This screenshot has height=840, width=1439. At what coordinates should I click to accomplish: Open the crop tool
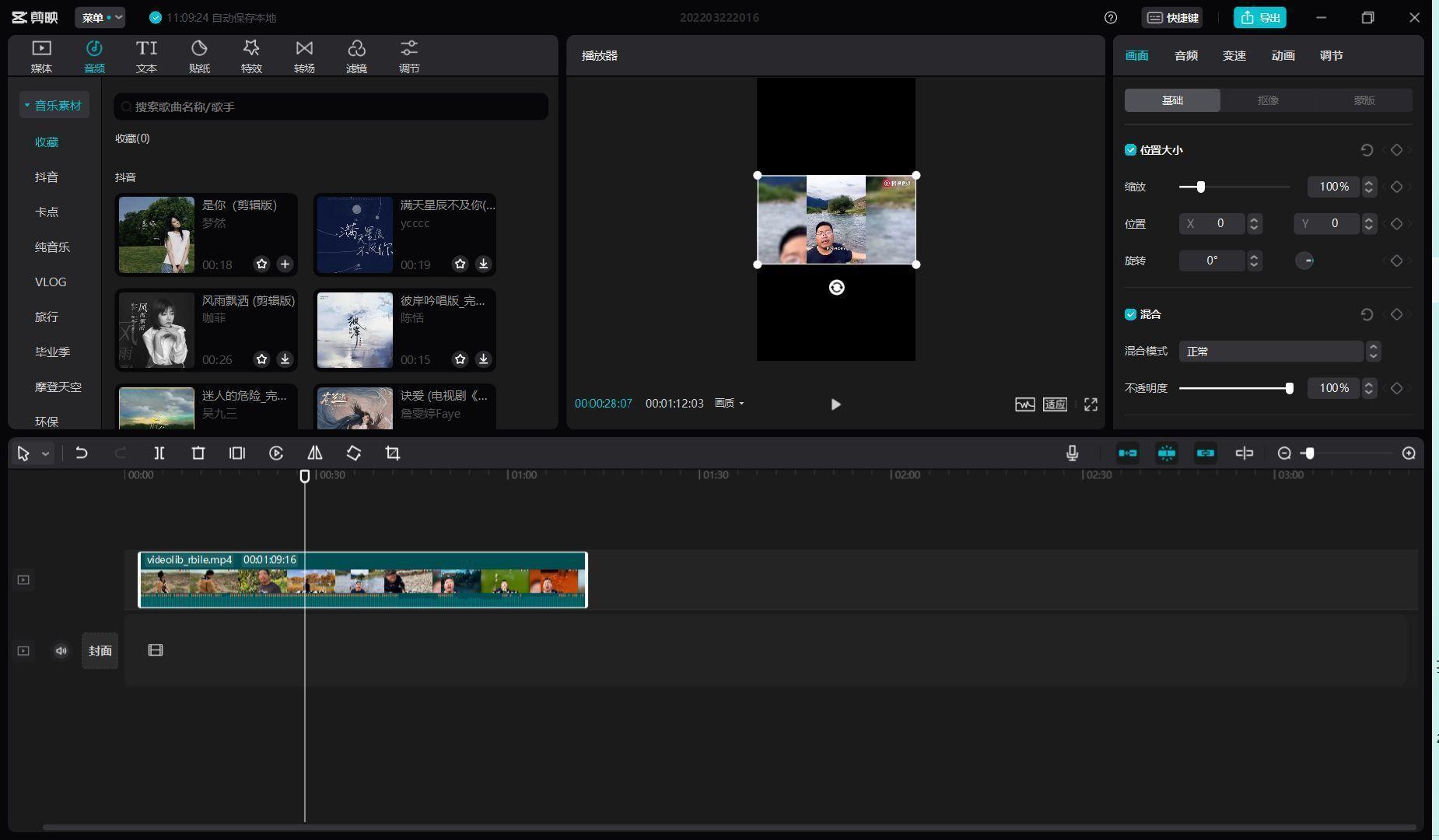coord(393,453)
